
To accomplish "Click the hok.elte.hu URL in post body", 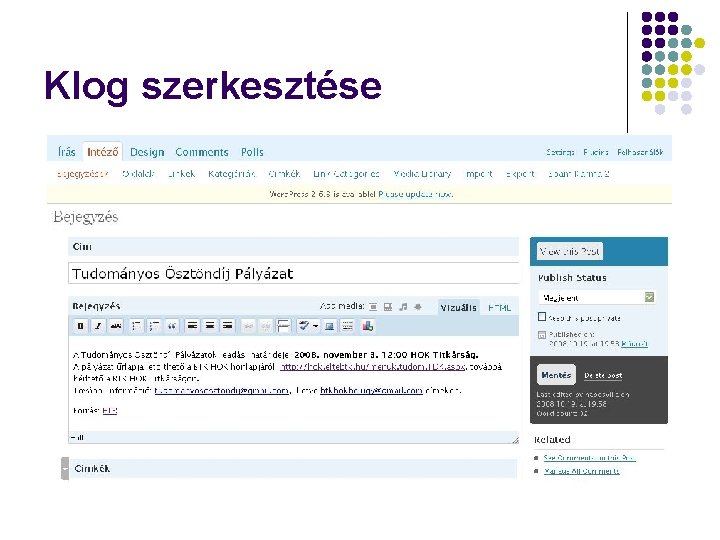I will tap(372, 367).
